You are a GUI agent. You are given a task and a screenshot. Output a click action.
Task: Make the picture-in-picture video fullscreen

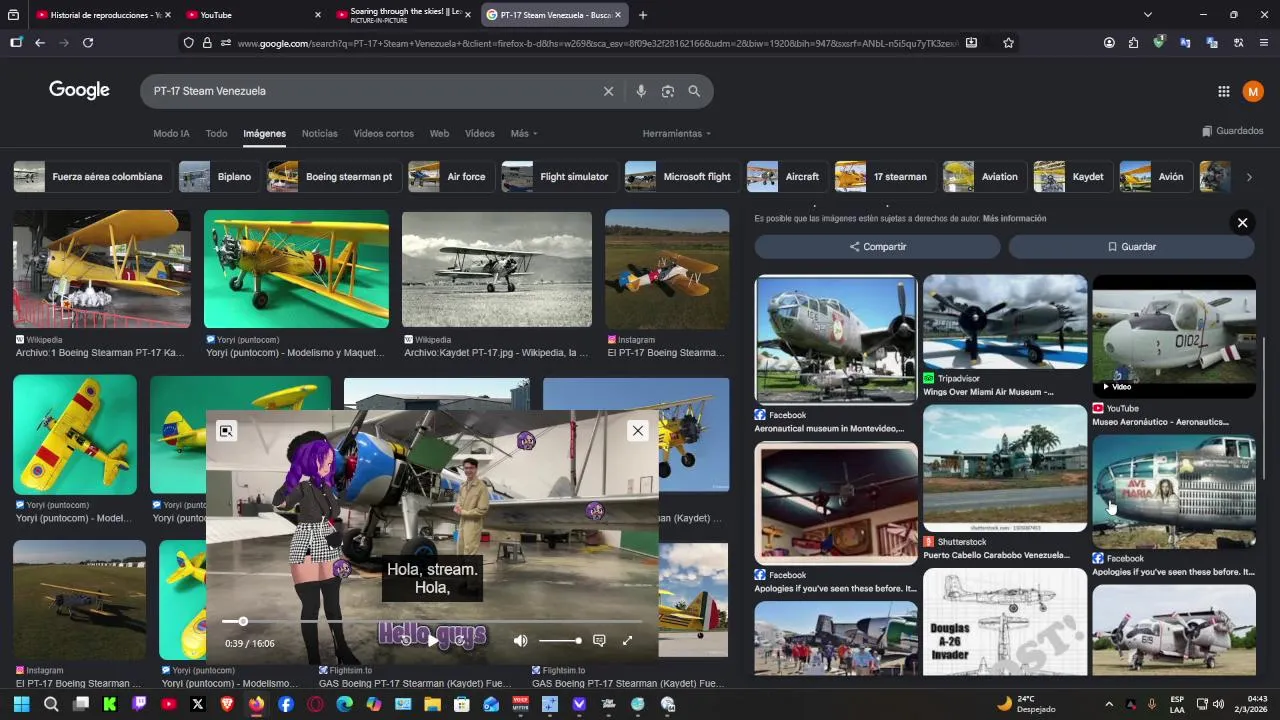627,640
